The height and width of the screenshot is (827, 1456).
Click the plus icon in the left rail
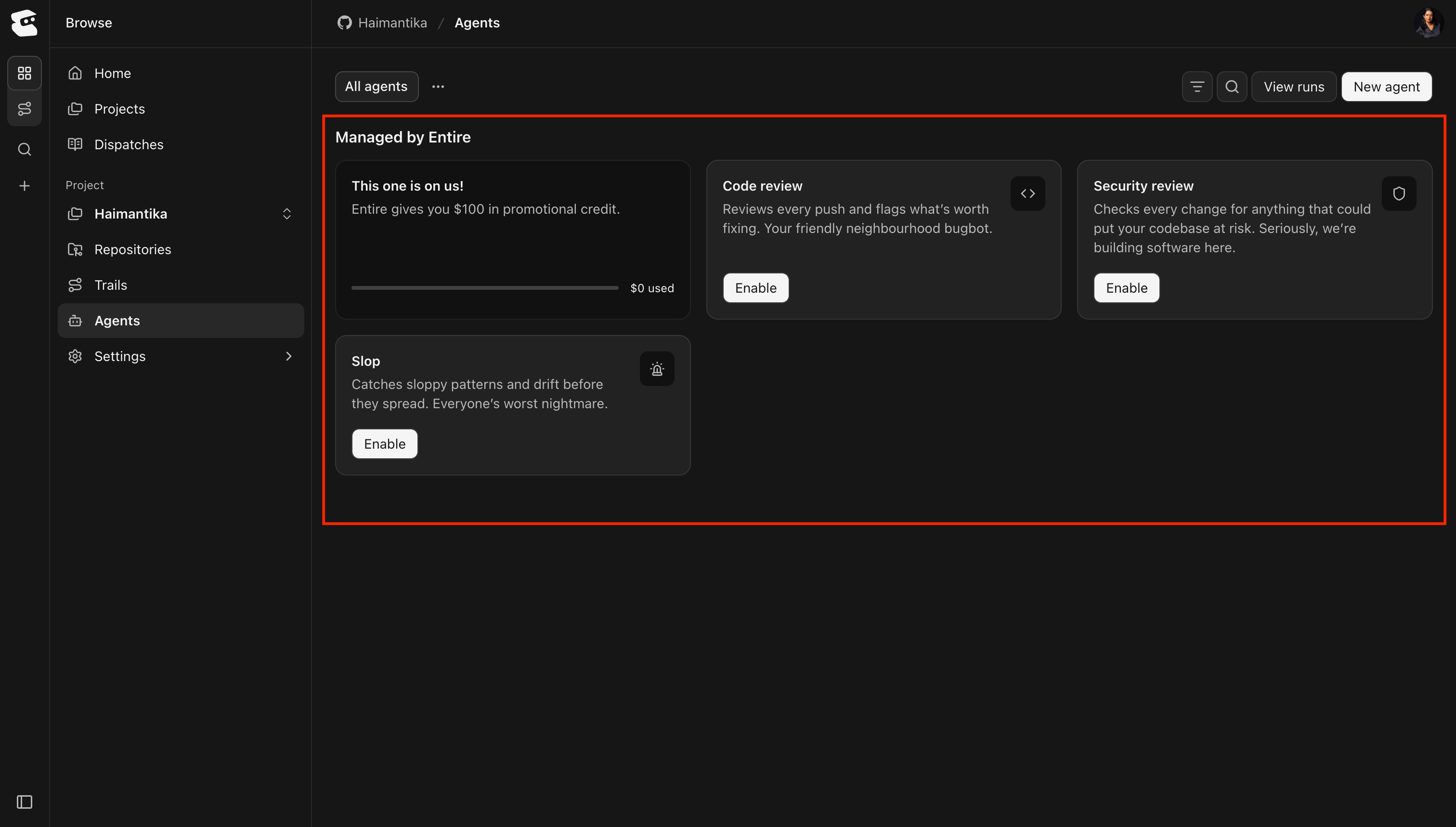[25, 186]
